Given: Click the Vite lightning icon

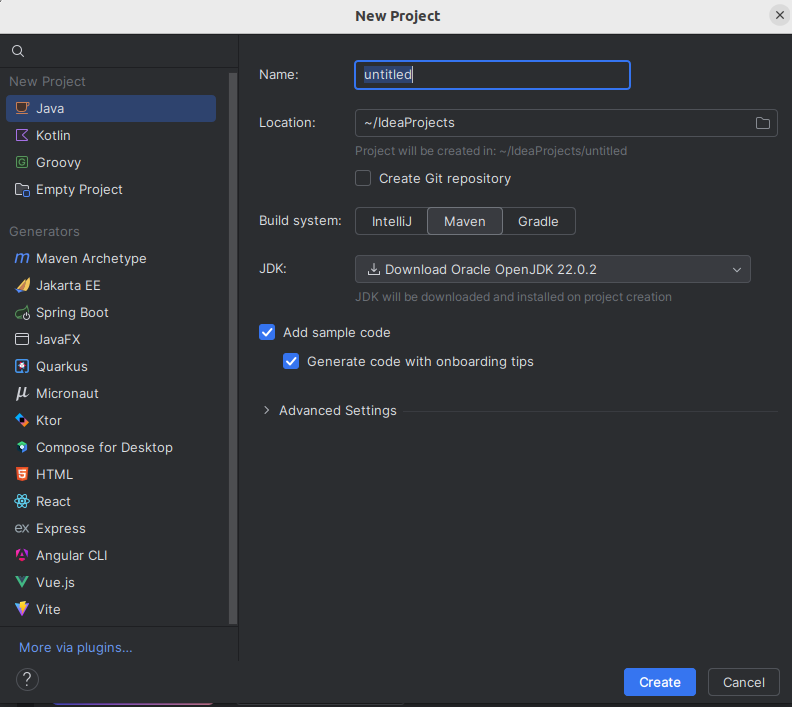Looking at the screenshot, I should [x=22, y=609].
